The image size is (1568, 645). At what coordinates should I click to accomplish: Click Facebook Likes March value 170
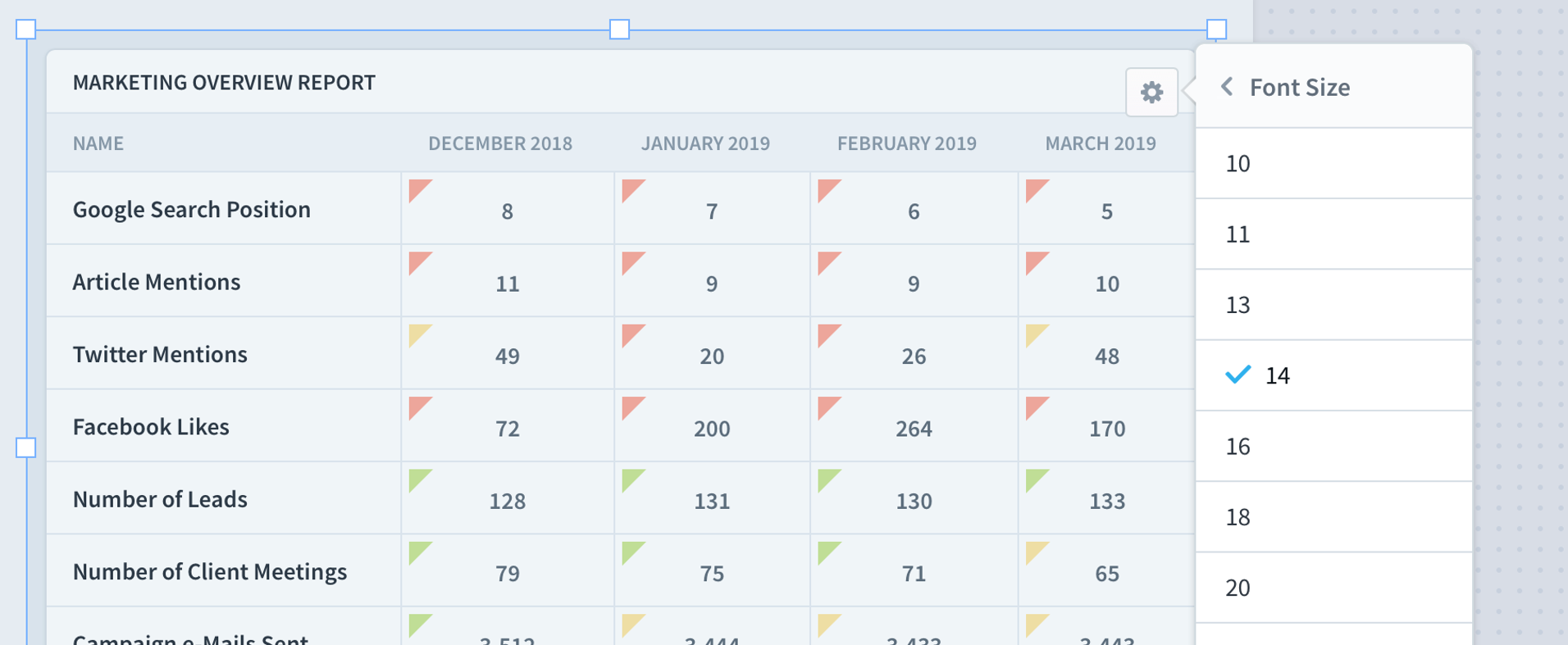tap(1107, 429)
